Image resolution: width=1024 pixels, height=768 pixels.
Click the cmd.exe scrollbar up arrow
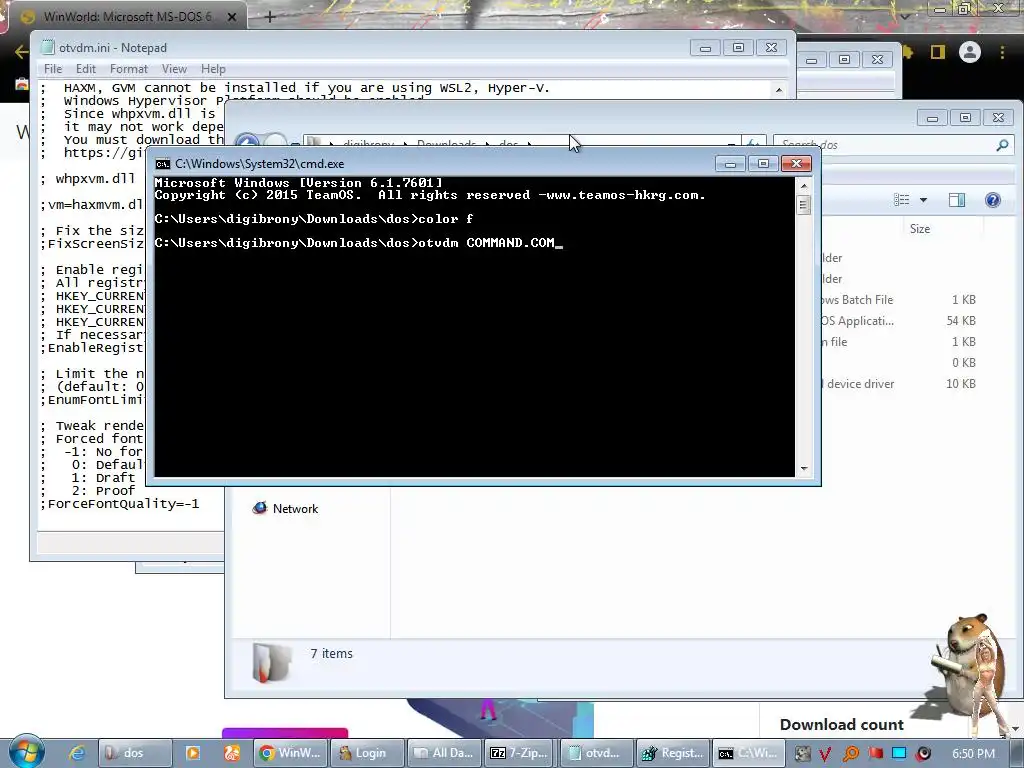coord(804,186)
